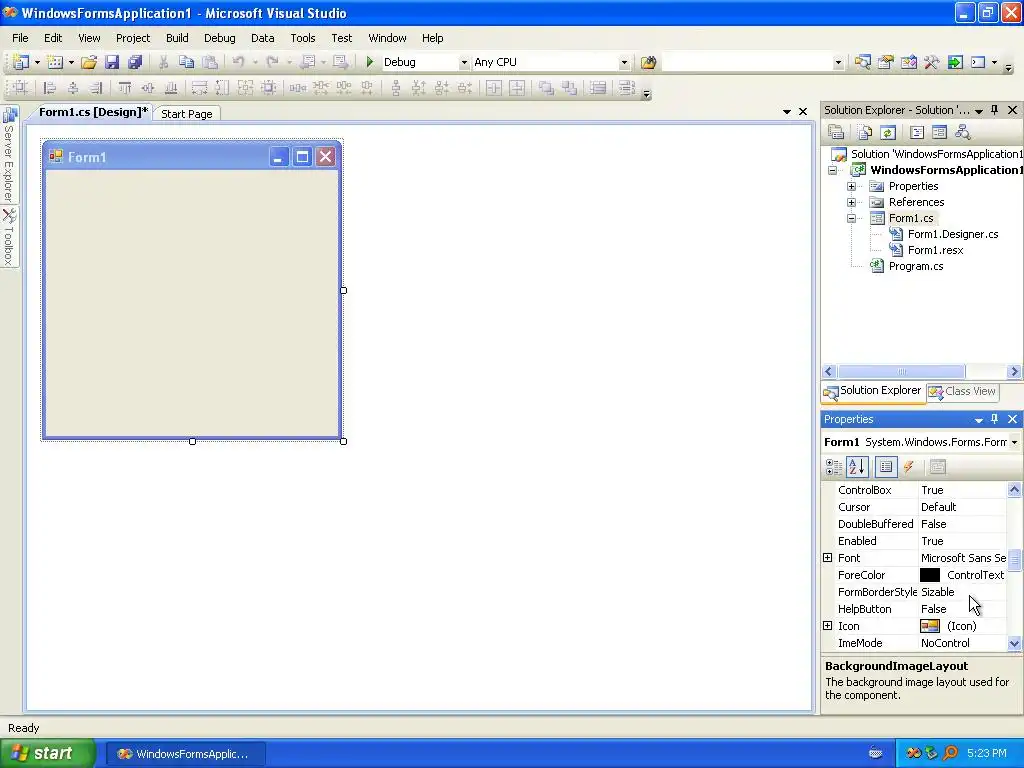This screenshot has height=768, width=1024.
Task: Open the Find combo box dropdown arrow
Action: [838, 63]
